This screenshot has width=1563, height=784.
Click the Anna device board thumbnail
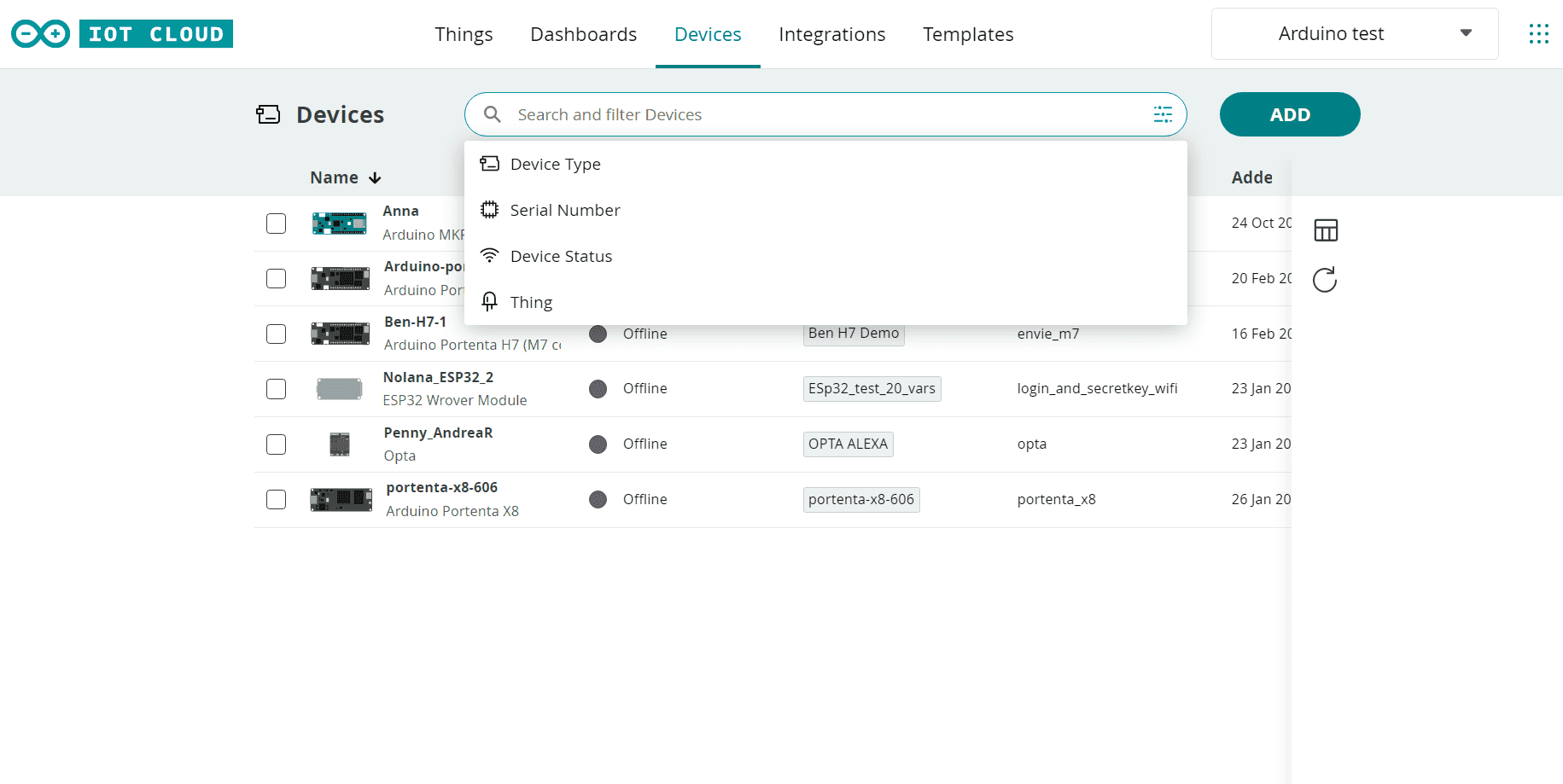coord(339,224)
